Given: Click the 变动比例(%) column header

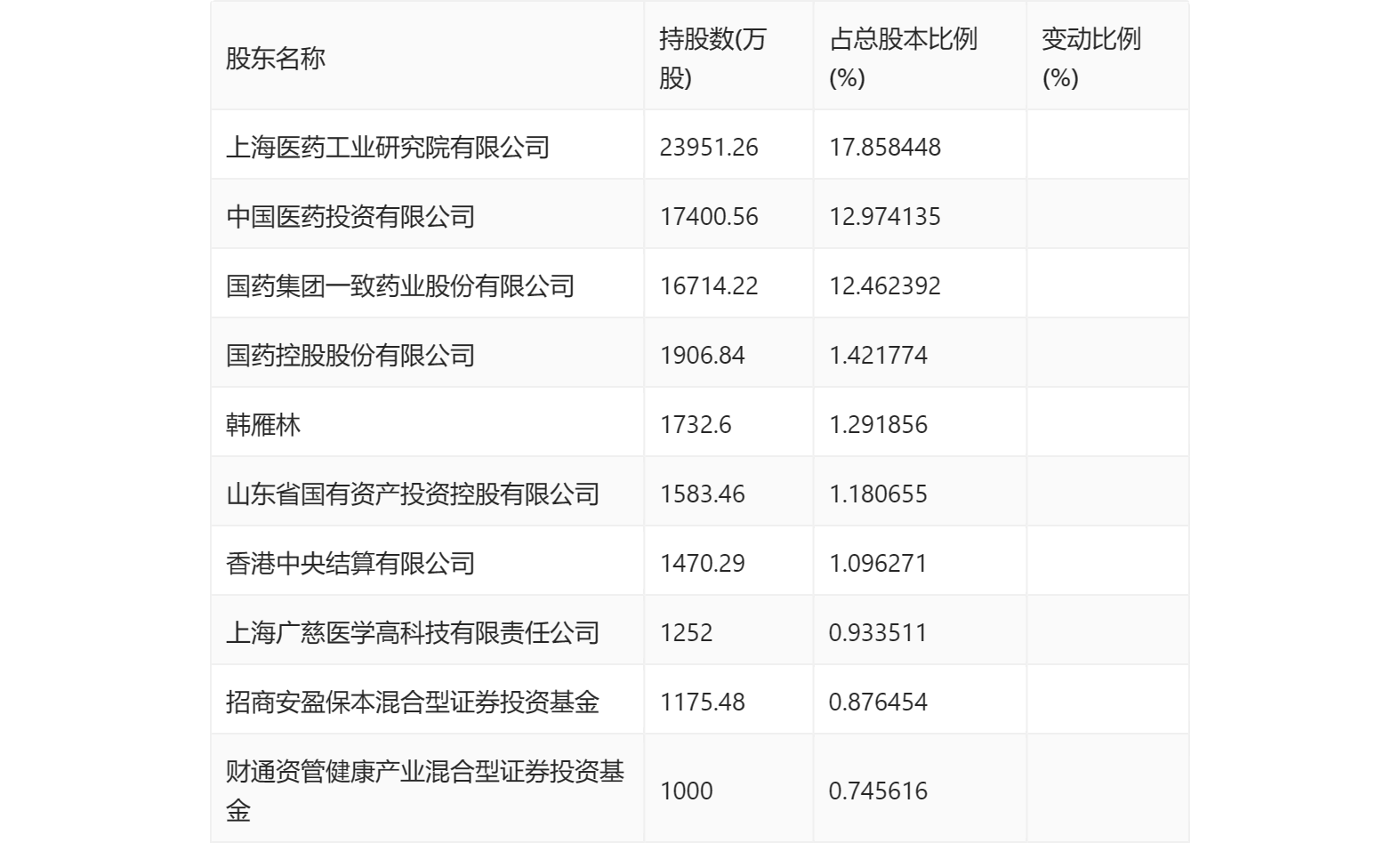Looking at the screenshot, I should coord(1090,59).
